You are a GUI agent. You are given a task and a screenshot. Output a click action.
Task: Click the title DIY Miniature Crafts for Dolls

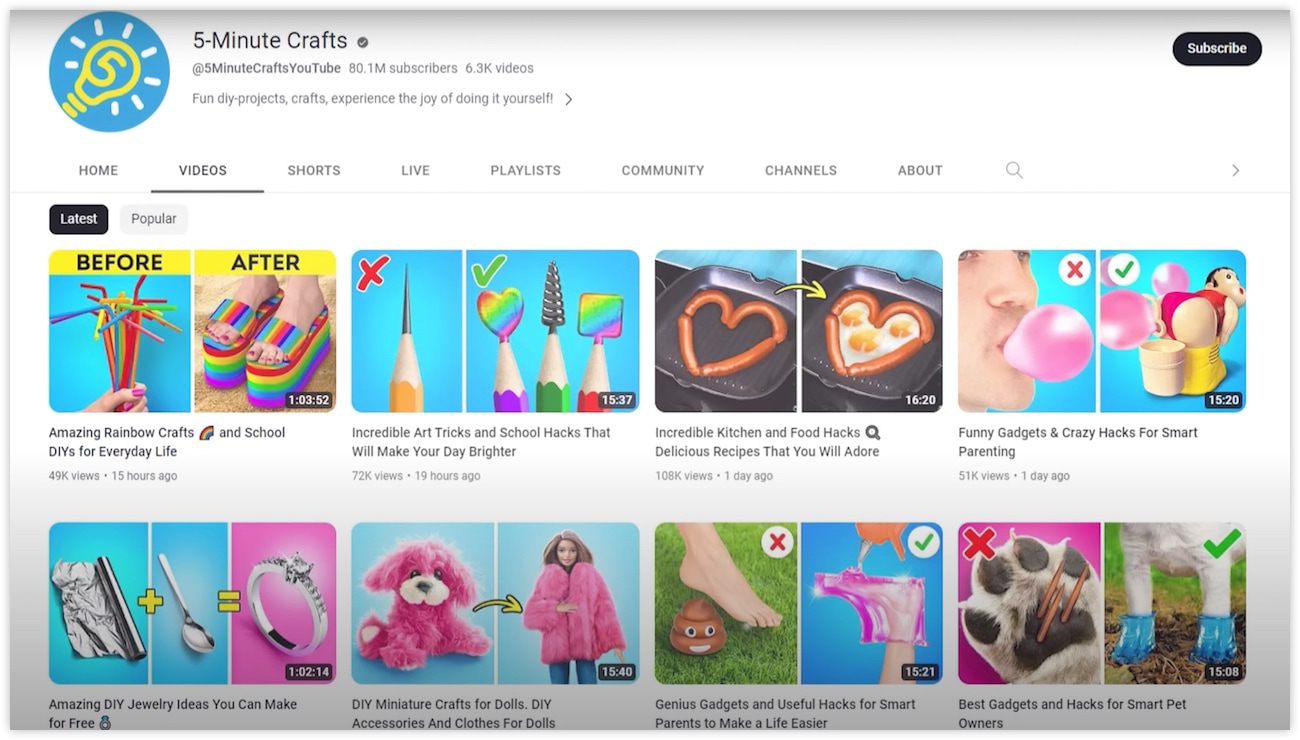click(453, 713)
